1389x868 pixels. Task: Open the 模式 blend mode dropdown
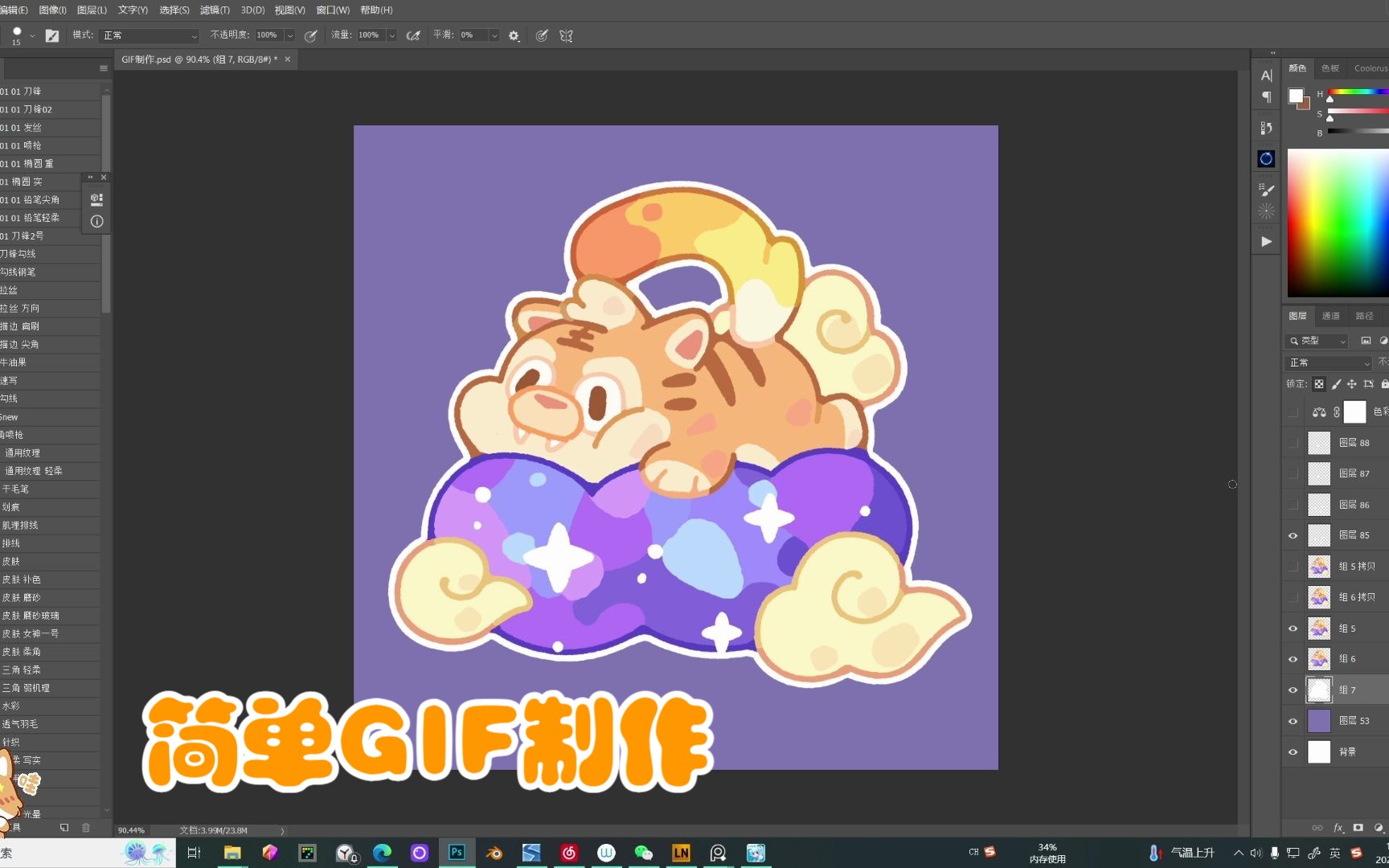coord(149,35)
